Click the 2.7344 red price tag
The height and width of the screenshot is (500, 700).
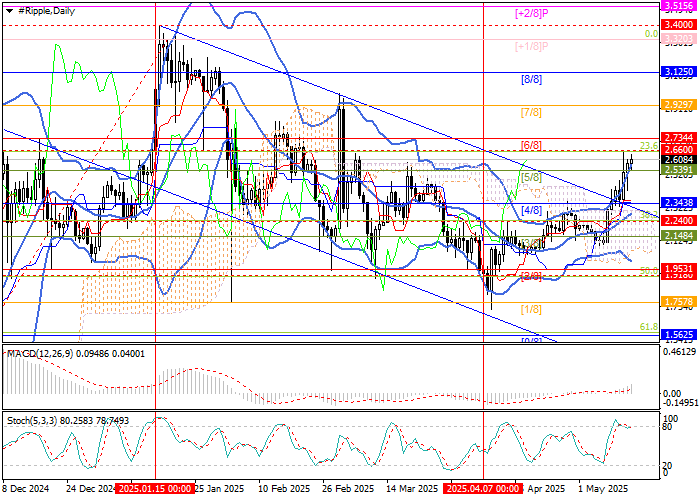pyautogui.click(x=679, y=137)
